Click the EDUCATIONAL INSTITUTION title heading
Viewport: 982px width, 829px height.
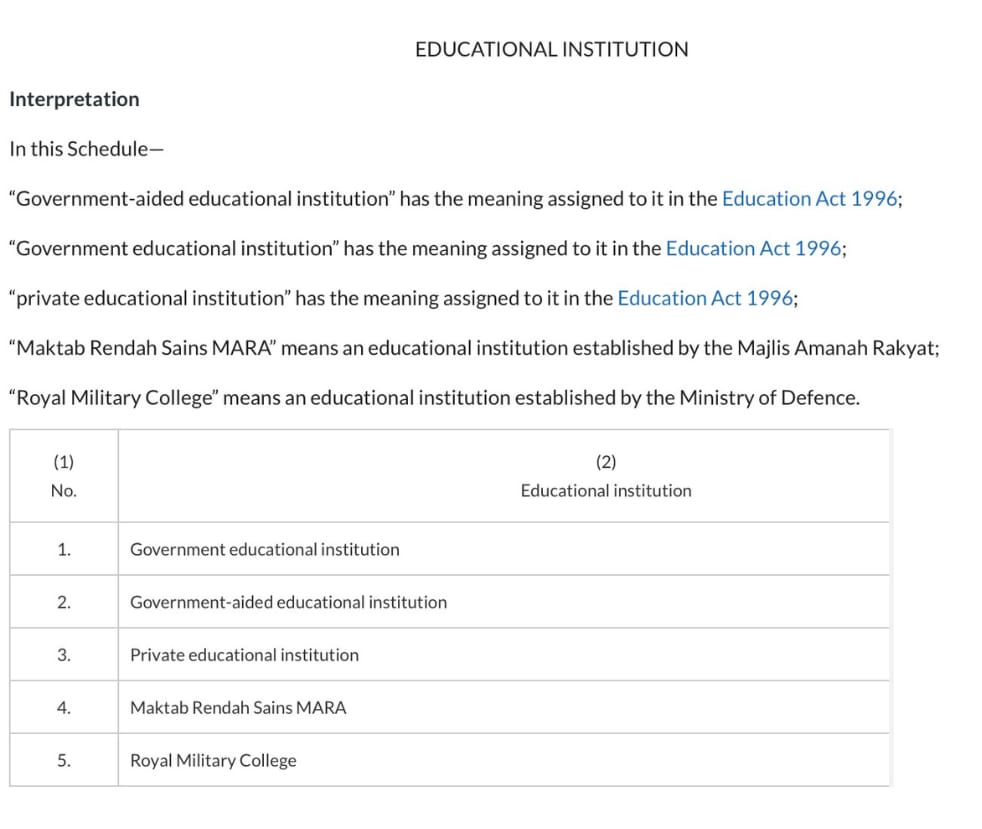pos(552,49)
